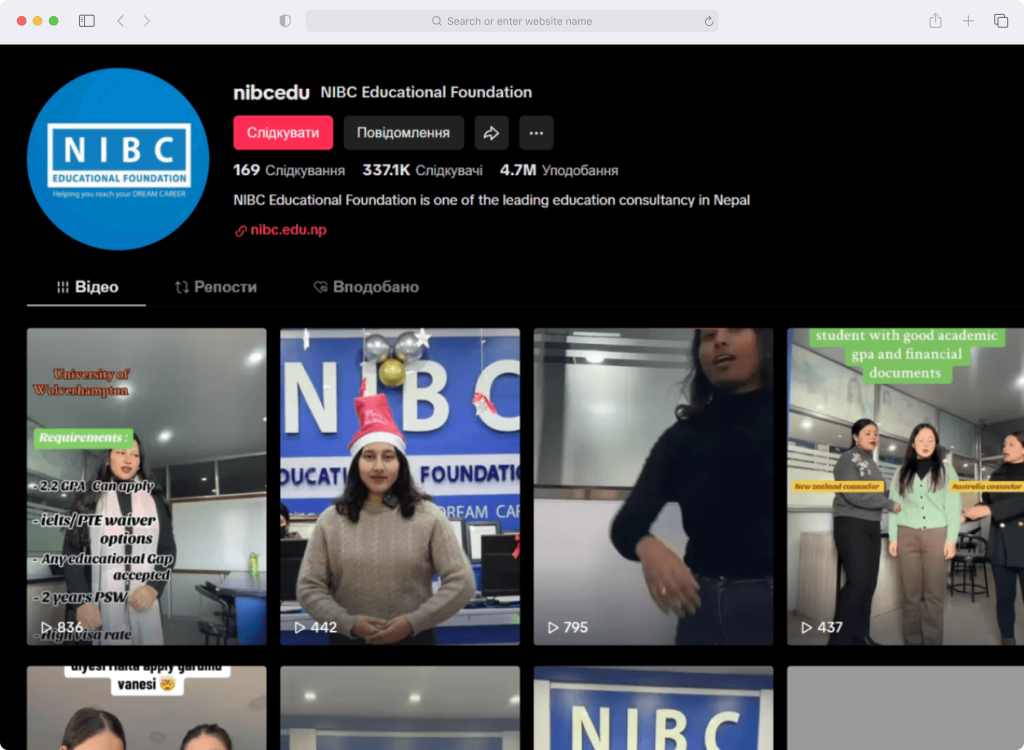Switch to the Вподобано tab
1024x750 pixels.
366,287
